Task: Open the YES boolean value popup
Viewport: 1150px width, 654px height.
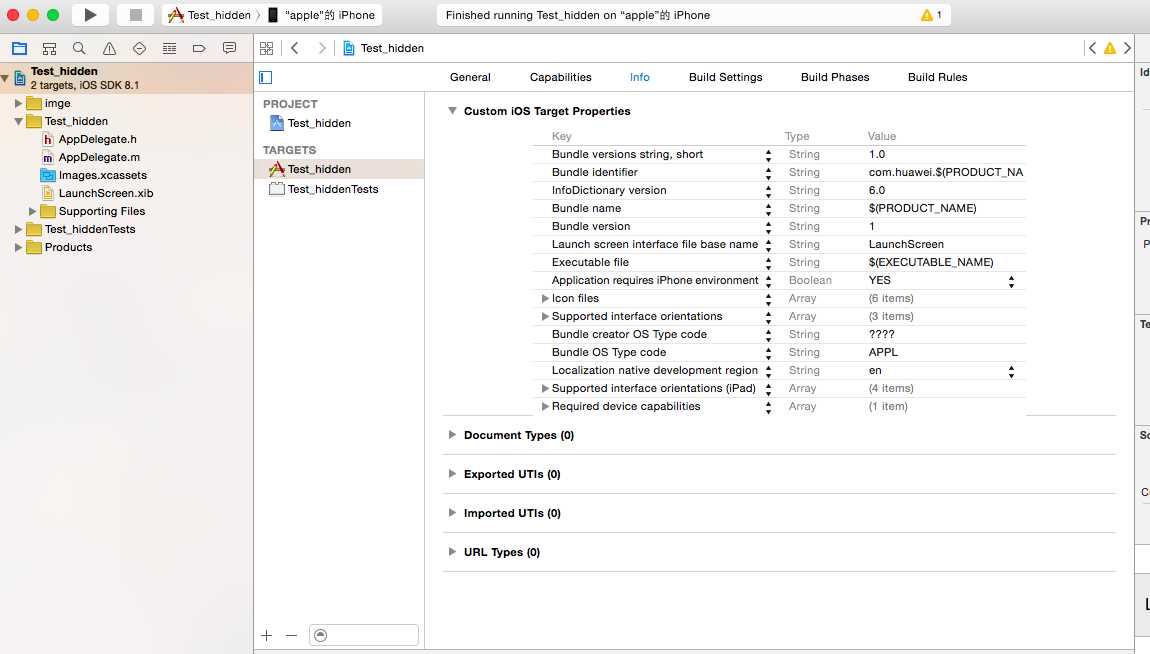Action: tap(1011, 281)
